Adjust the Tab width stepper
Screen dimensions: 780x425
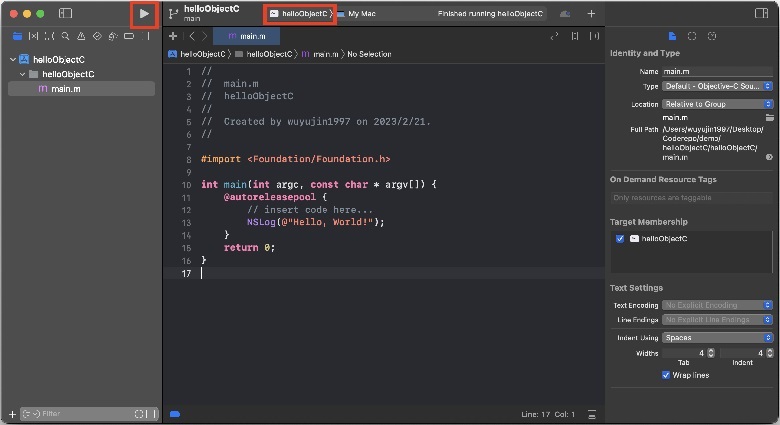point(711,353)
